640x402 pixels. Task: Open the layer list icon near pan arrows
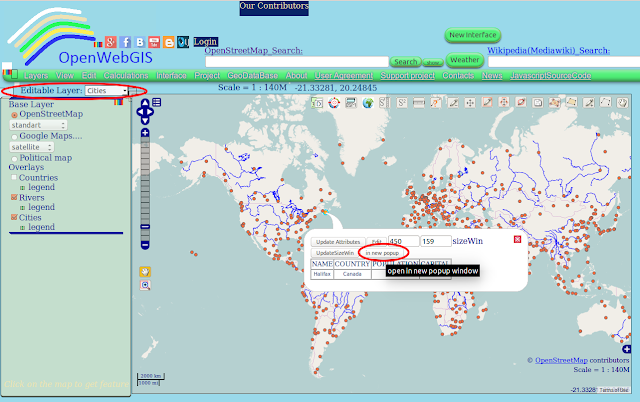click(x=157, y=102)
